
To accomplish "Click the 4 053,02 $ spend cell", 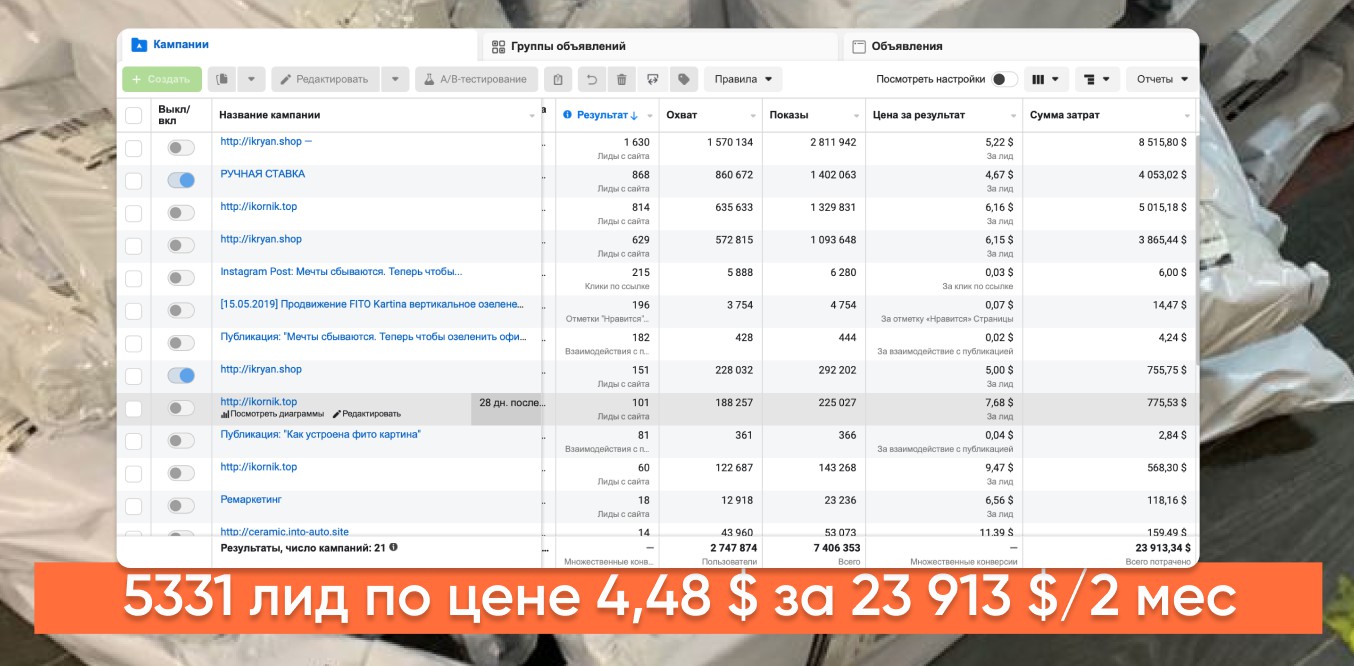I will coord(1162,175).
